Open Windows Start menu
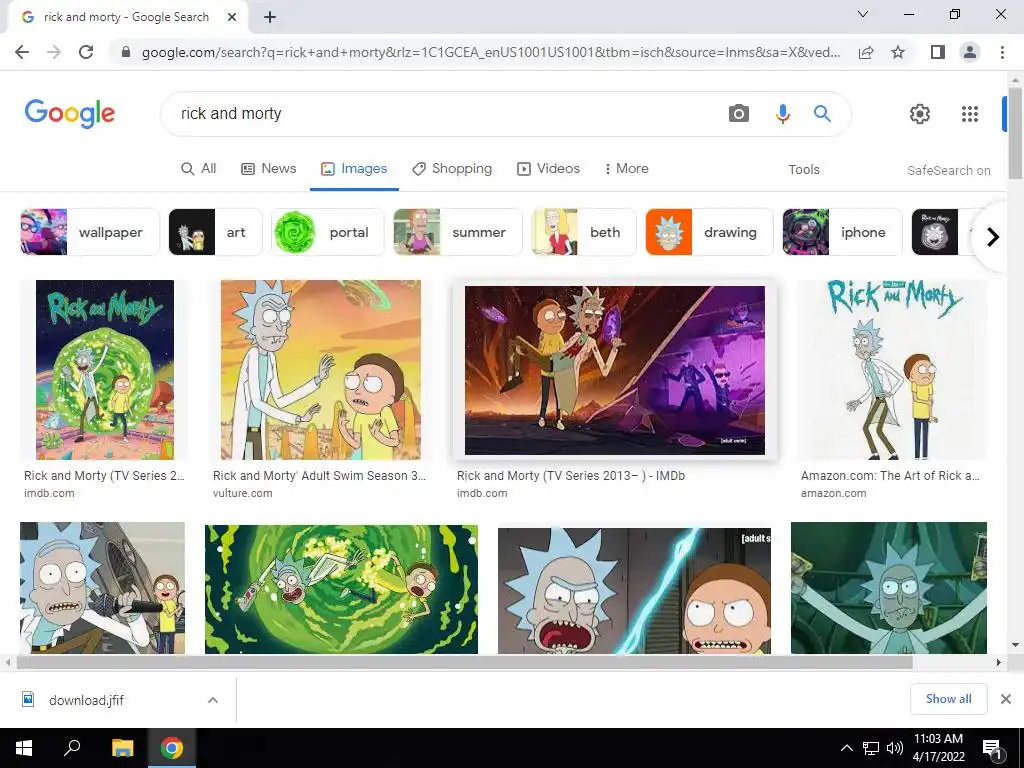This screenshot has width=1024, height=768. [x=24, y=748]
